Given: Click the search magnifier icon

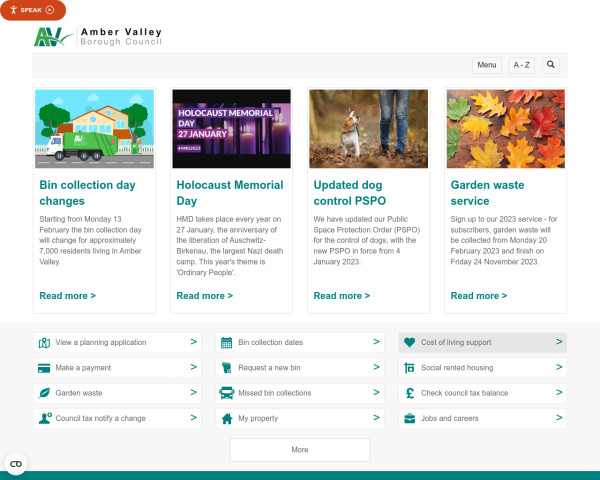Looking at the screenshot, I should coord(551,65).
